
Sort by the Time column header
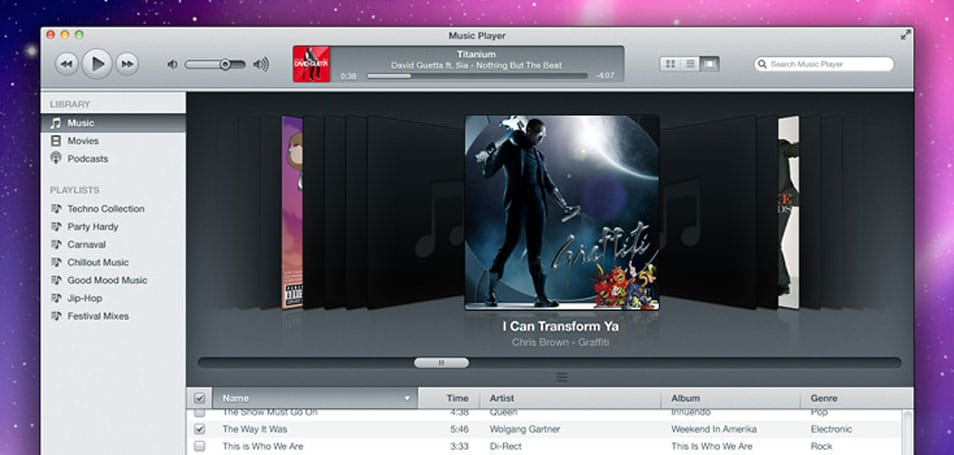449,398
